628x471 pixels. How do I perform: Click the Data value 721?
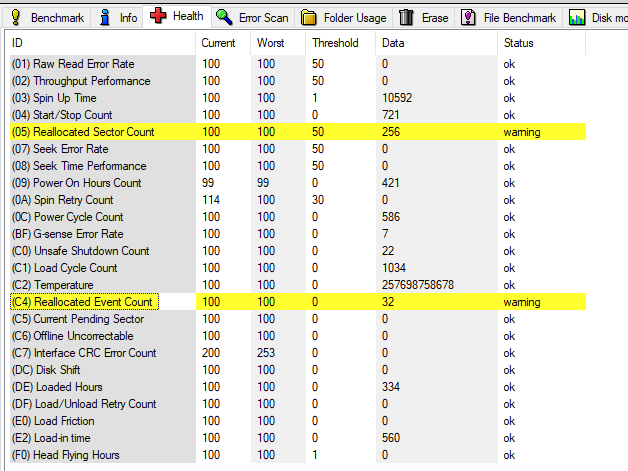(x=391, y=115)
